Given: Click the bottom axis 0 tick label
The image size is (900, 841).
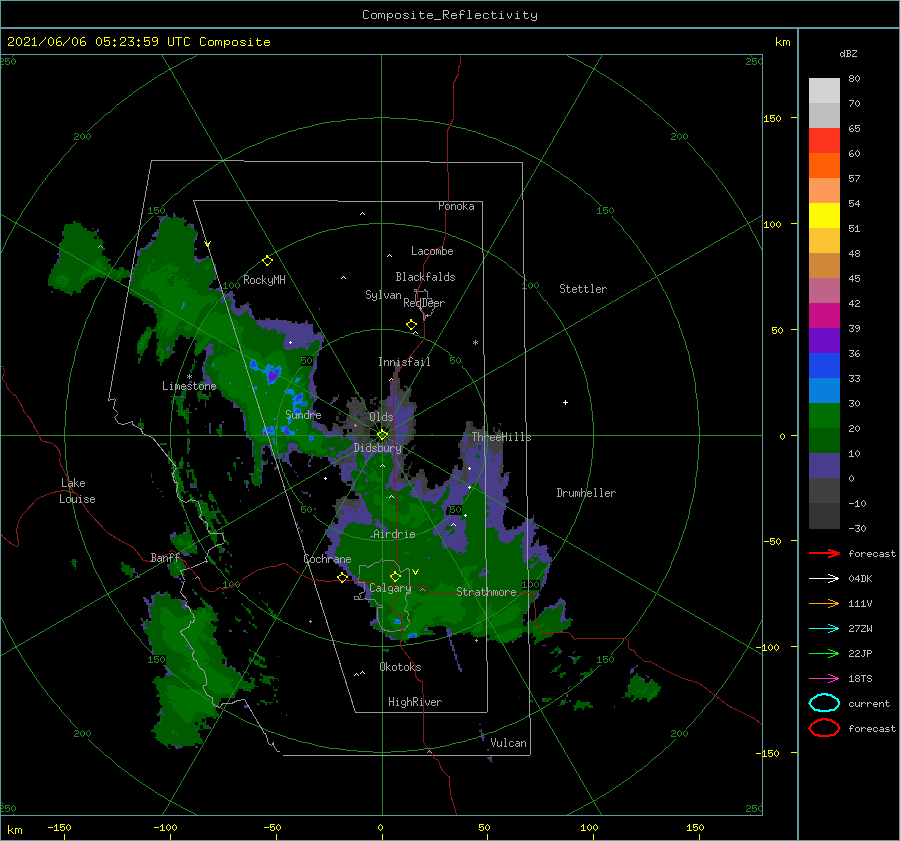Looking at the screenshot, I should (381, 827).
